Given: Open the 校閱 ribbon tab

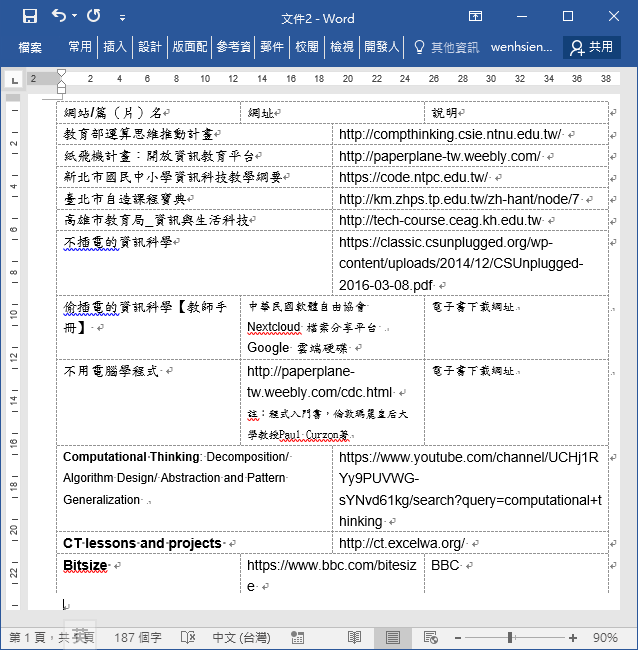Looking at the screenshot, I should click(x=307, y=46).
